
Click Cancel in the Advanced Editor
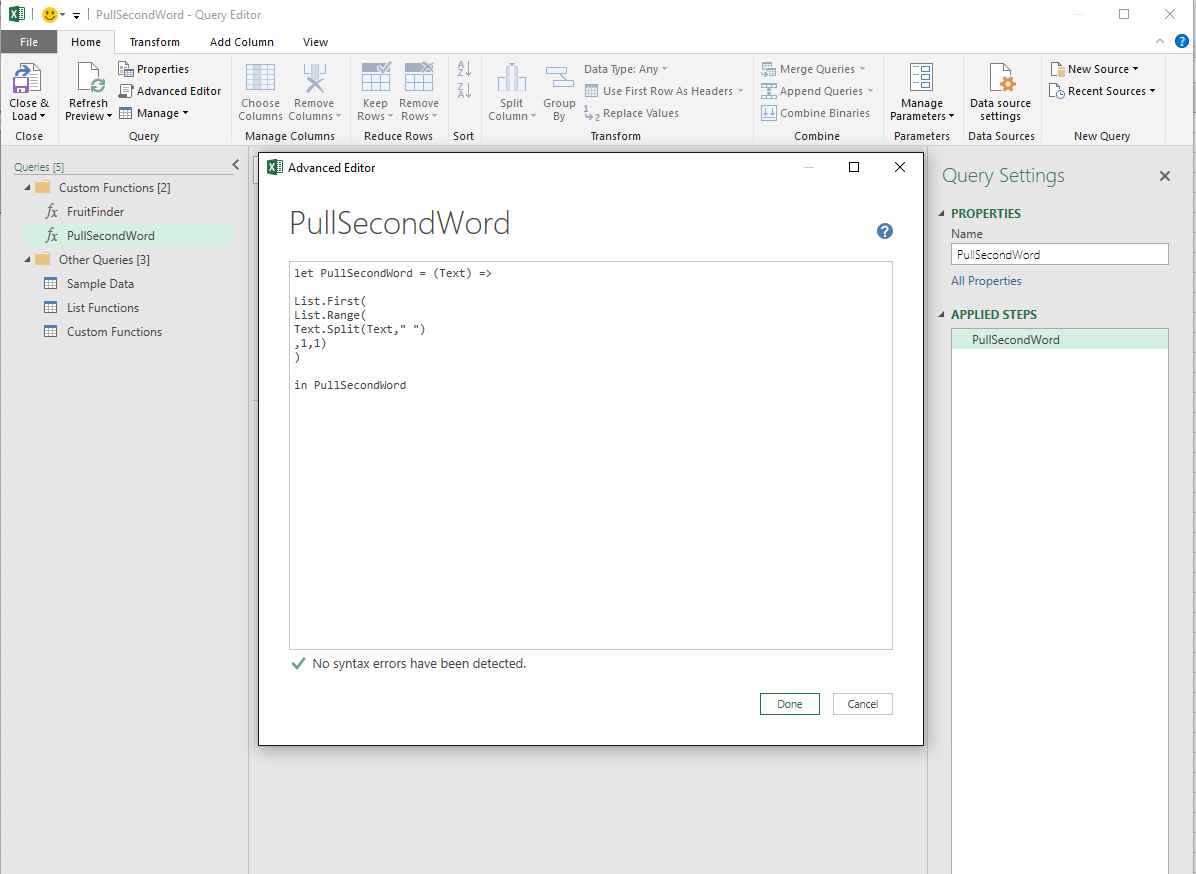pos(863,704)
